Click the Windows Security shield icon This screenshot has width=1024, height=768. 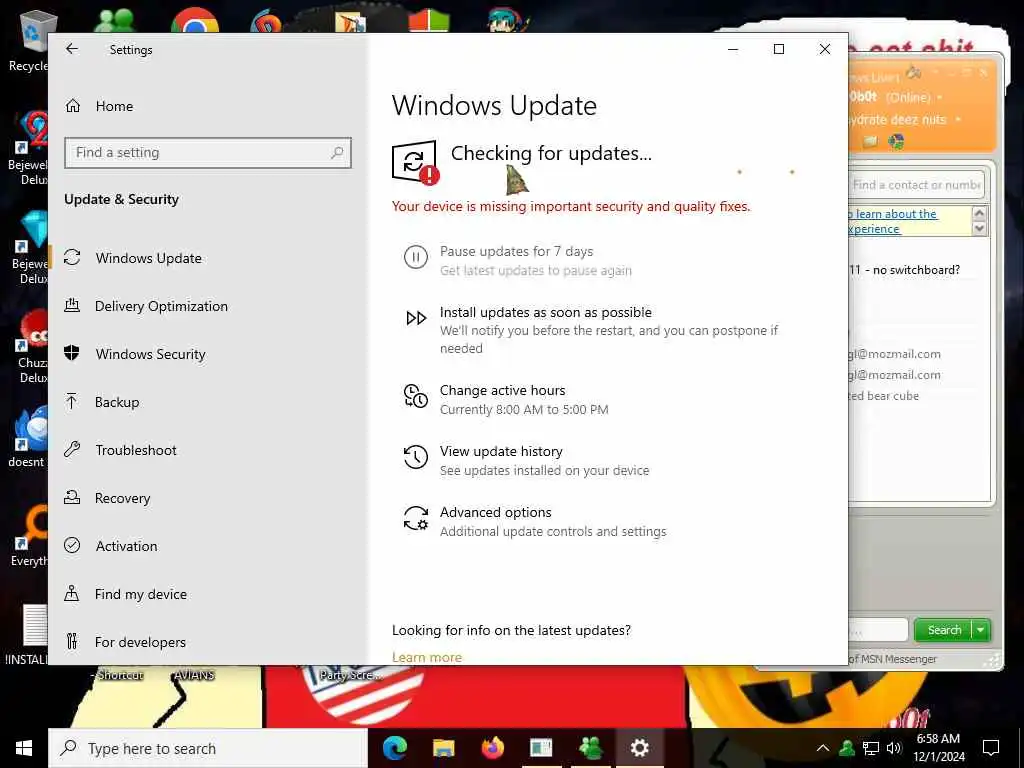tap(72, 353)
